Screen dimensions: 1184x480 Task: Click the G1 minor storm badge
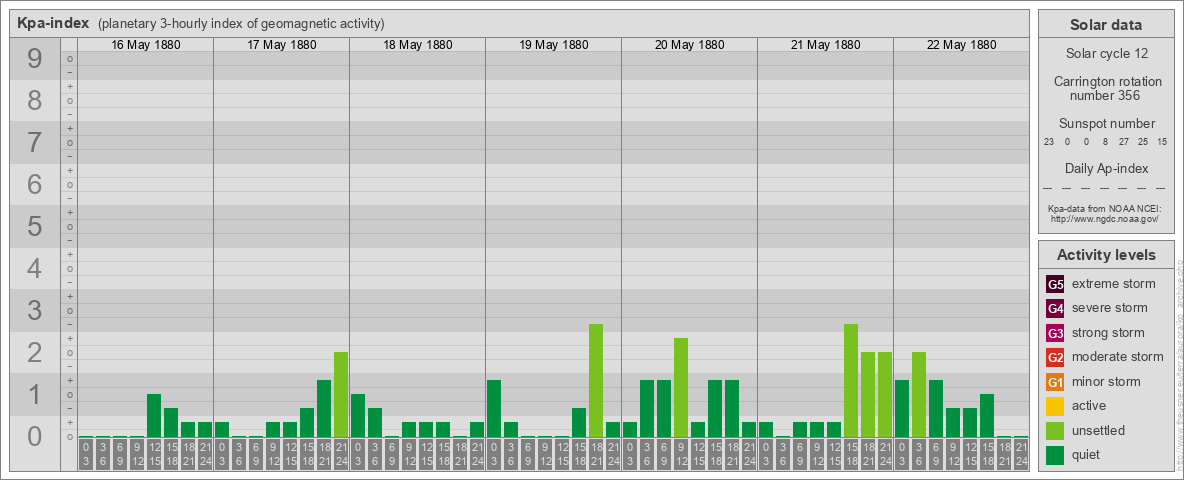(1055, 382)
